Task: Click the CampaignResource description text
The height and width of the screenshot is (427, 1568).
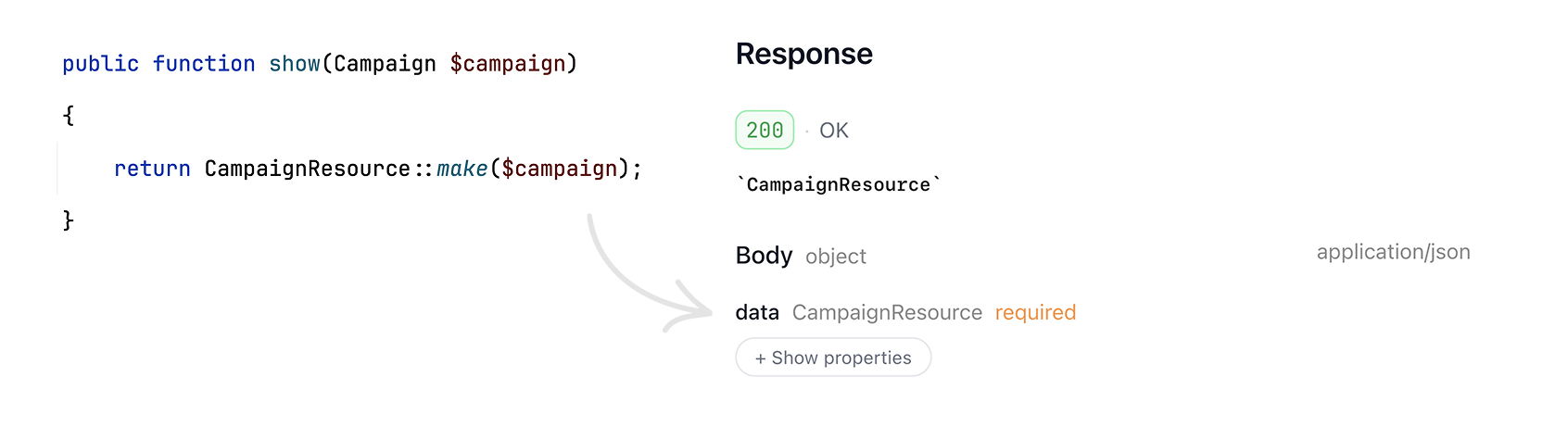Action: (839, 184)
